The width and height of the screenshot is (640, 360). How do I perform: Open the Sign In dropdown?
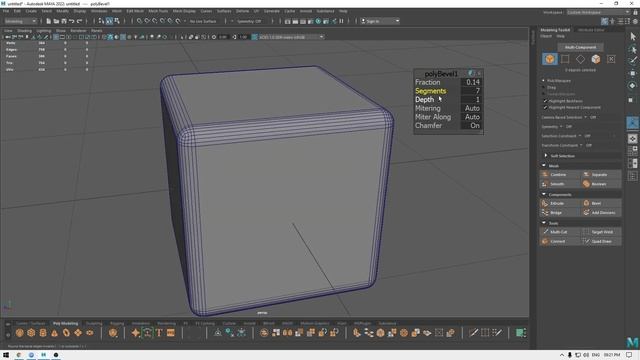(380, 21)
